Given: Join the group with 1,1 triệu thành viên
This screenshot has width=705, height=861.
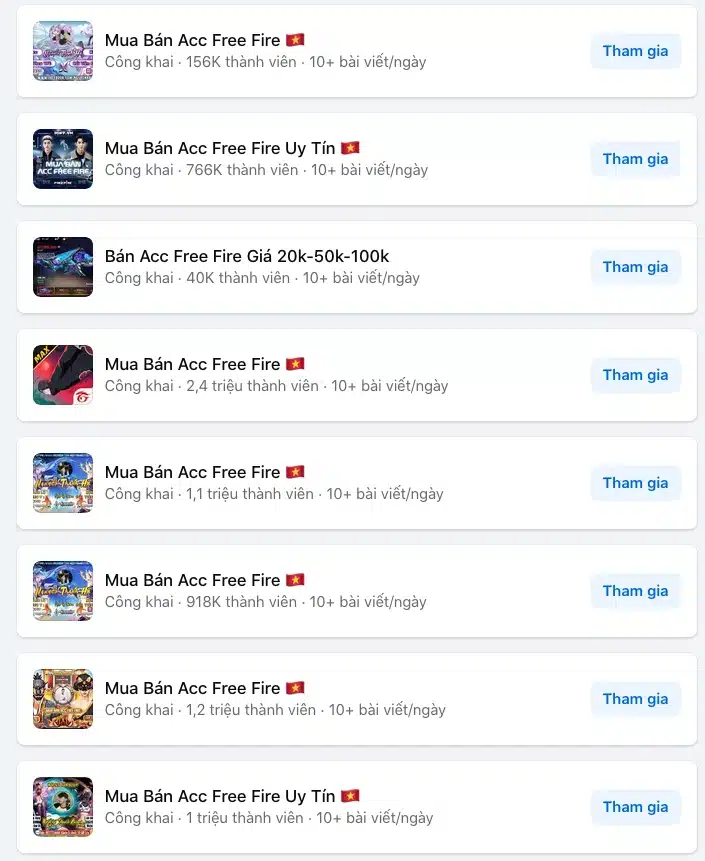Looking at the screenshot, I should [x=635, y=483].
